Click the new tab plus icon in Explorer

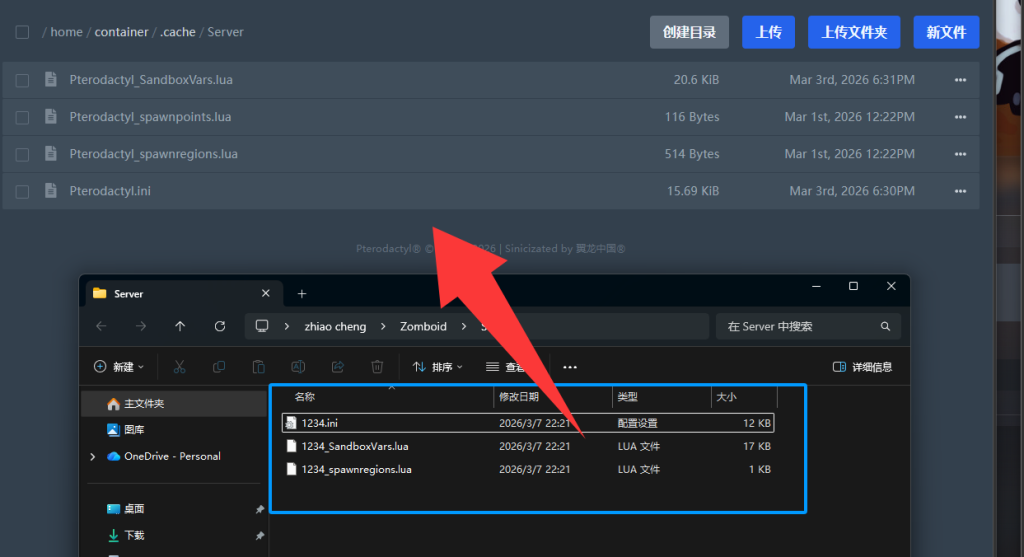coord(302,294)
